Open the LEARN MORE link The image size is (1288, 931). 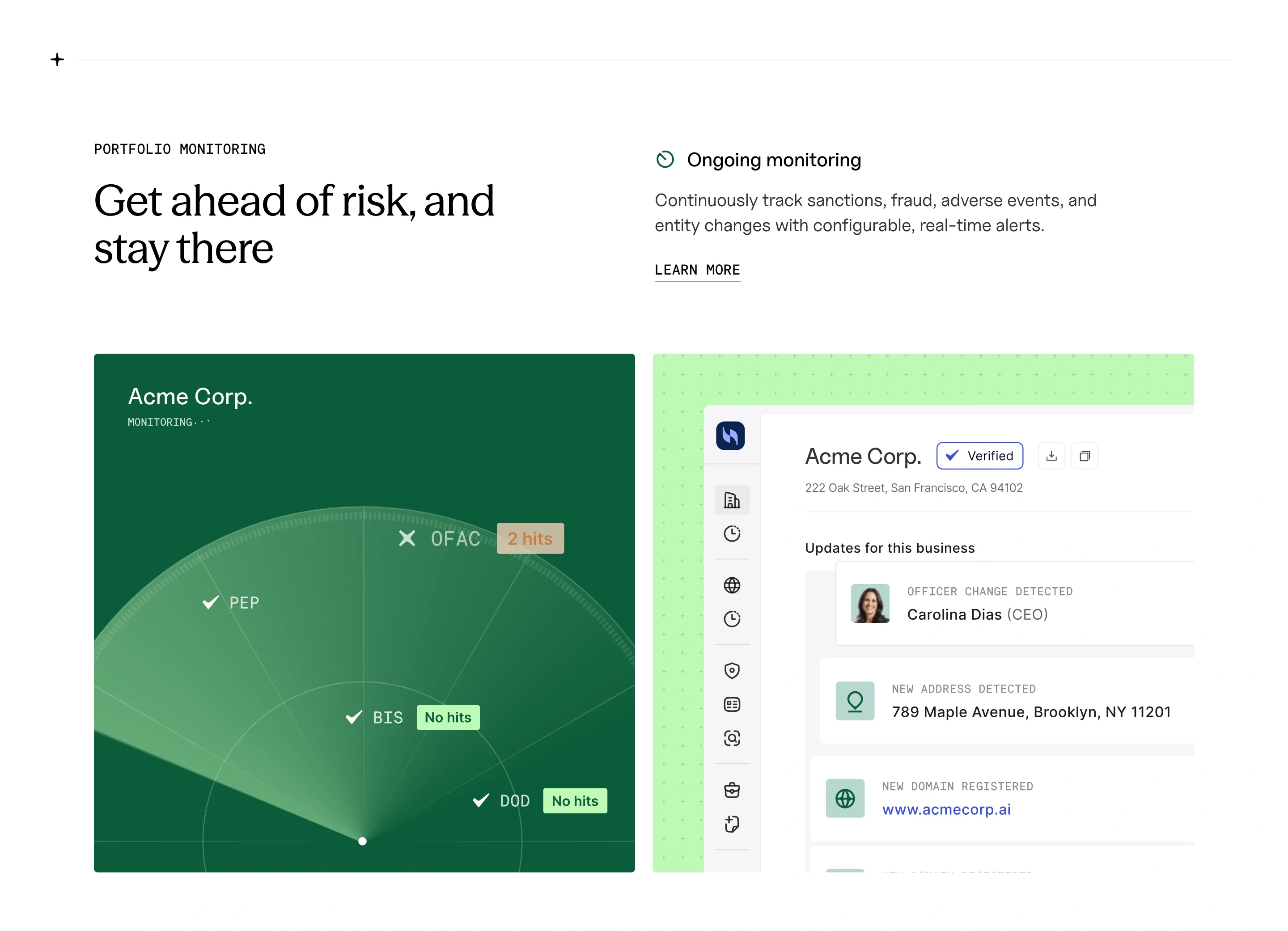(x=697, y=270)
